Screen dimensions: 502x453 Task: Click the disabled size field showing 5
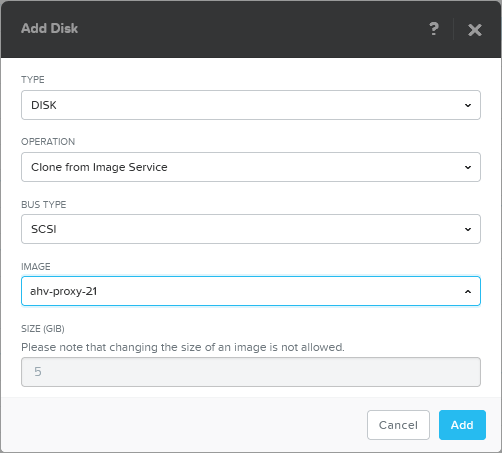(251, 372)
